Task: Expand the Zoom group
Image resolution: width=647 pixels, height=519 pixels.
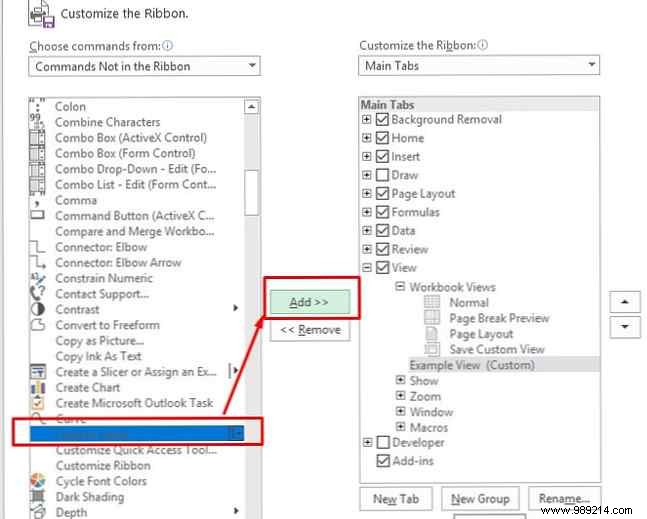Action: click(400, 396)
